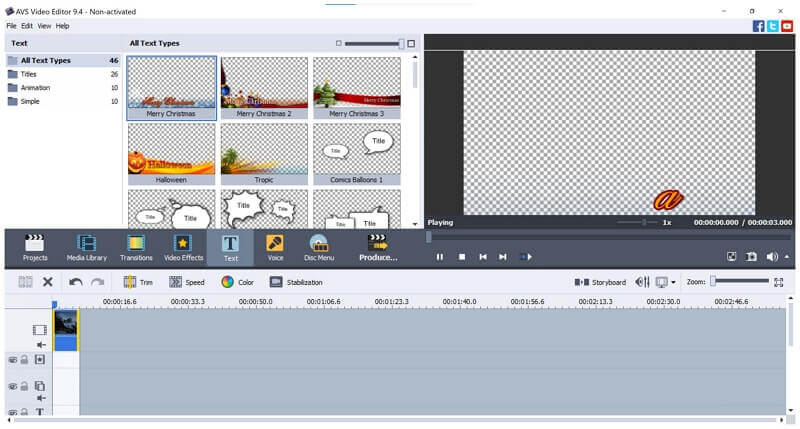This screenshot has height=429, width=800.
Task: Switch preview to full screen
Action: (731, 257)
